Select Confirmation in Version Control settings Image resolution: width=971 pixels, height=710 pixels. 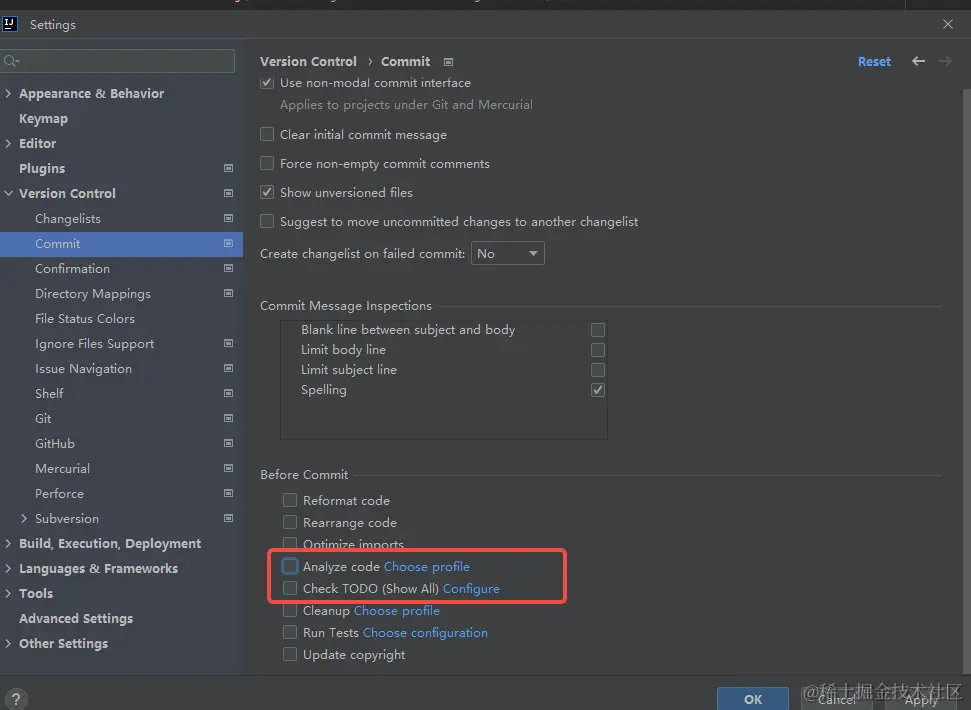point(72,268)
